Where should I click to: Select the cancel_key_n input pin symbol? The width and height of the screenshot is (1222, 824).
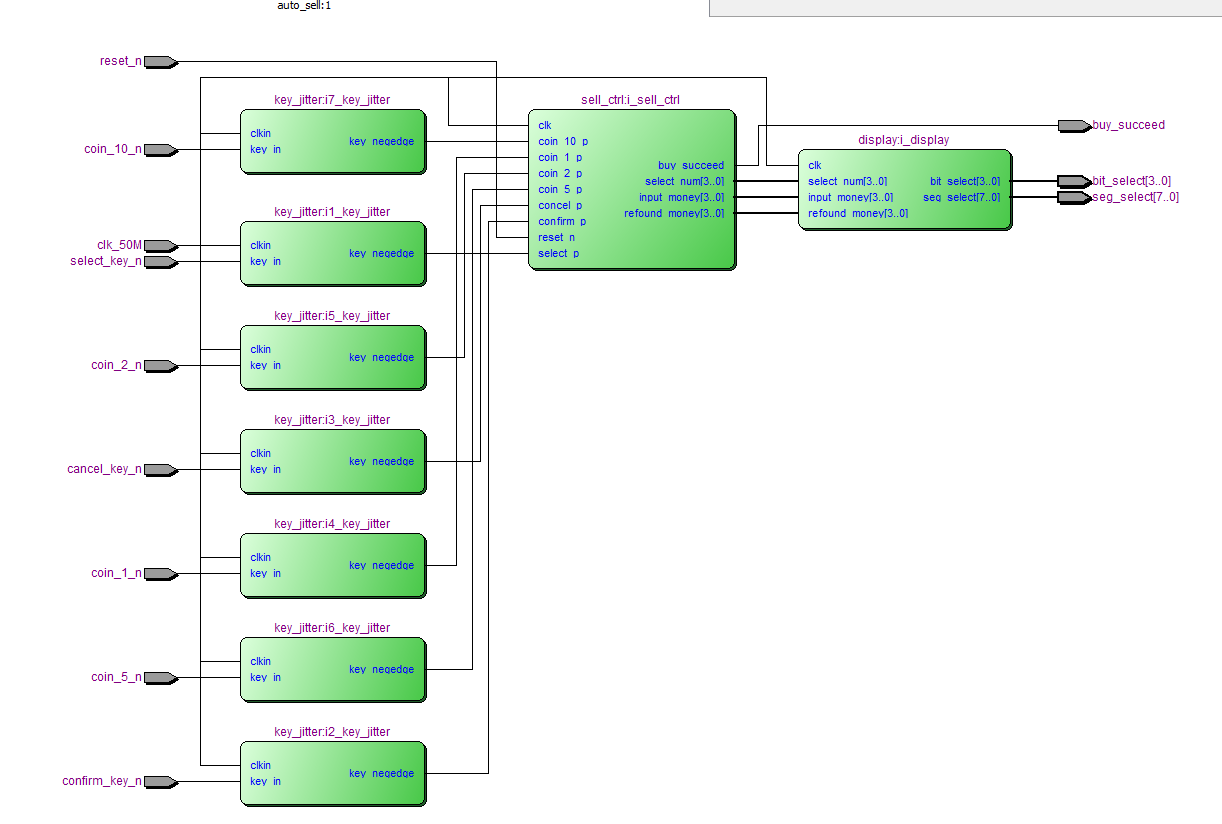pyautogui.click(x=161, y=470)
